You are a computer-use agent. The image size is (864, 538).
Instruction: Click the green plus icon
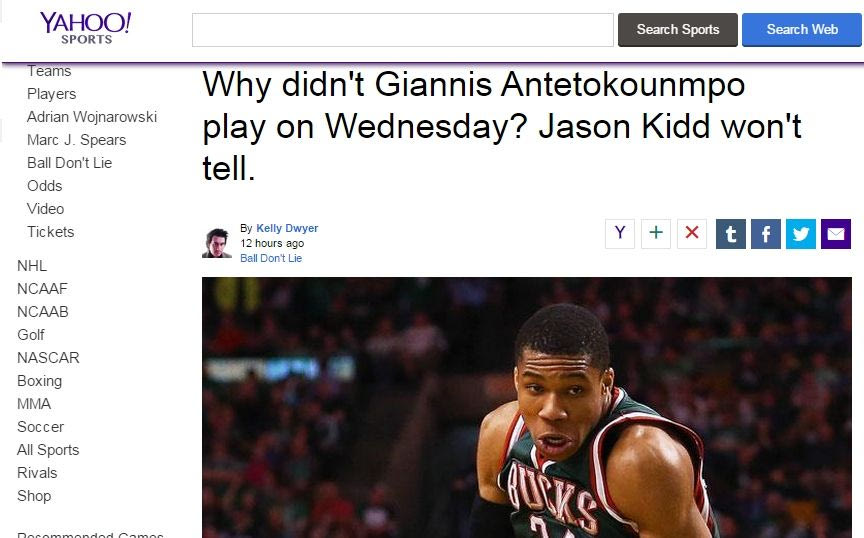pyautogui.click(x=656, y=234)
